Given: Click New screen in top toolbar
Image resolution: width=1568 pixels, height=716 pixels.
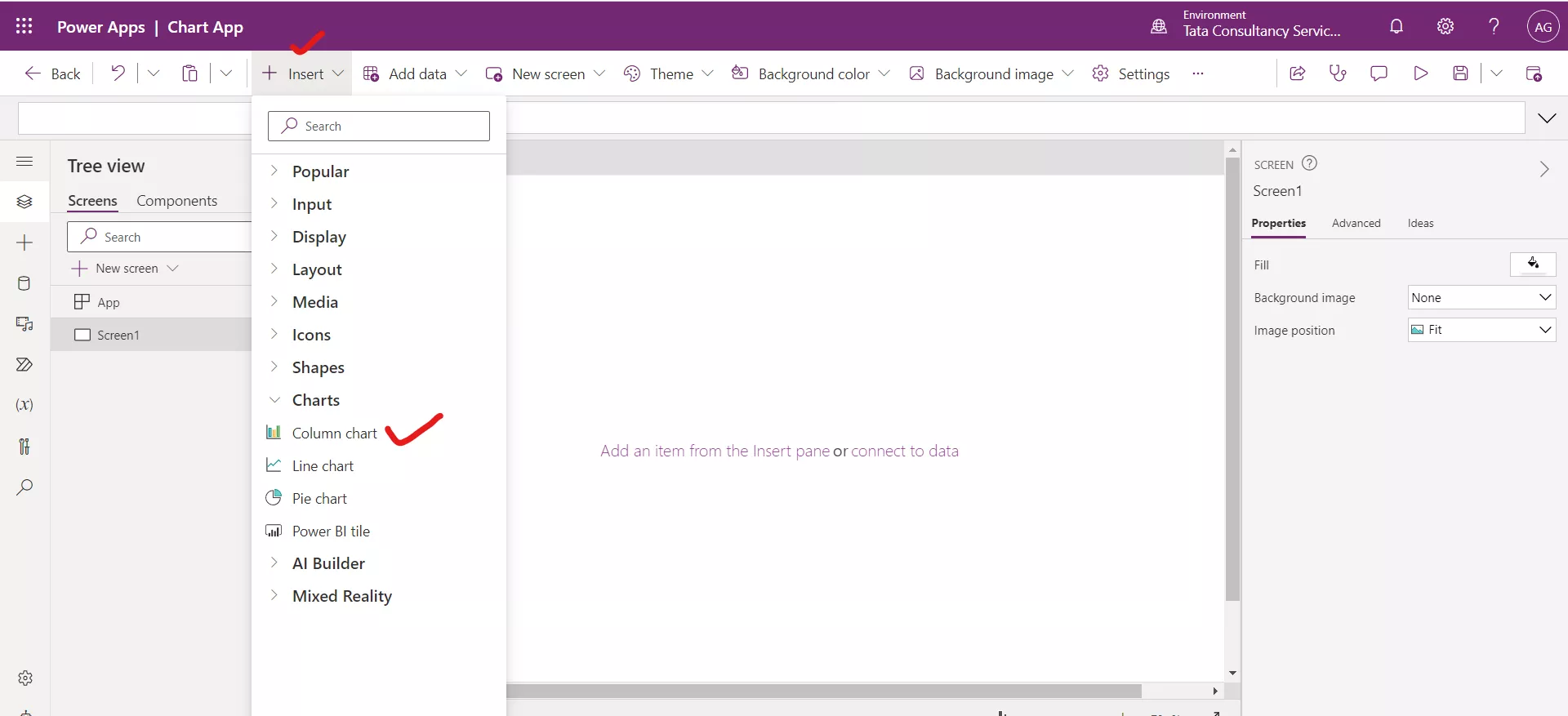Looking at the screenshot, I should pyautogui.click(x=545, y=73).
